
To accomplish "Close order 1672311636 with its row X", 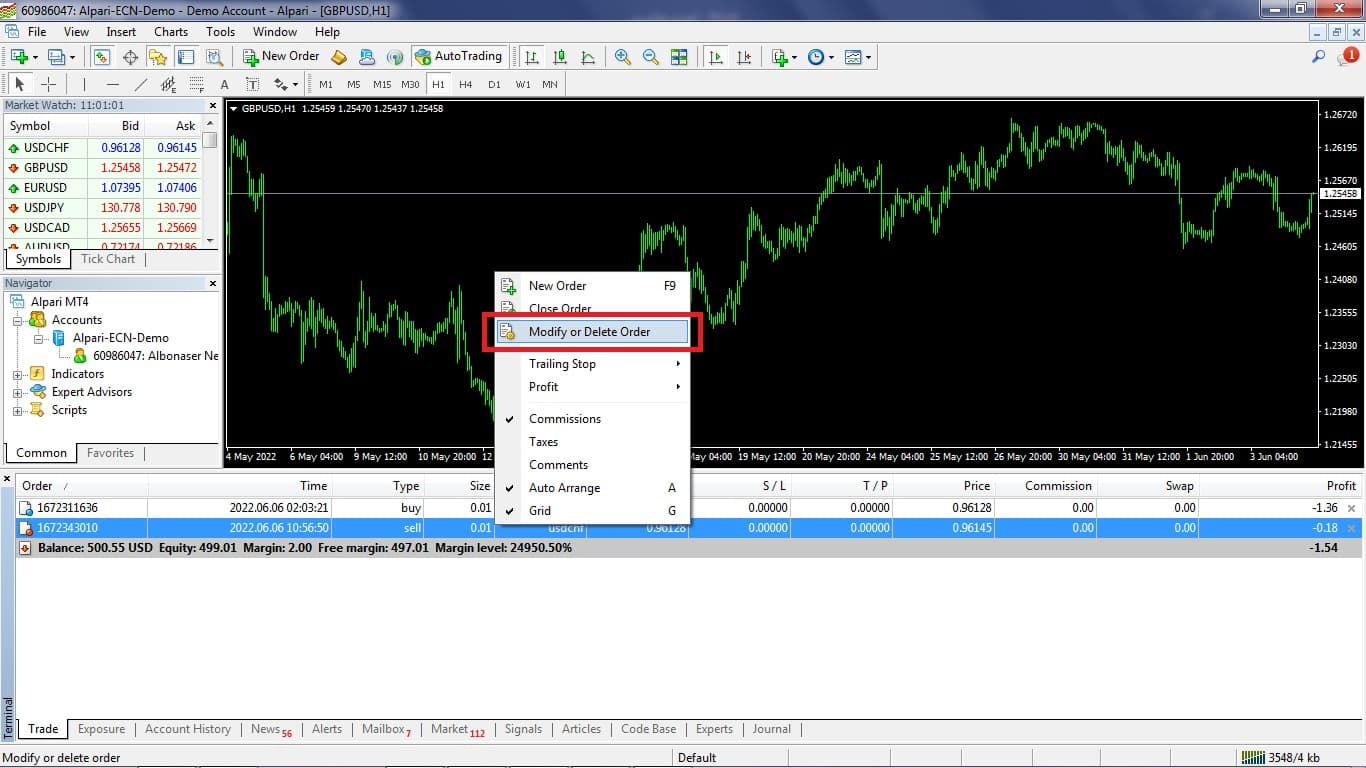I will pos(1352,508).
